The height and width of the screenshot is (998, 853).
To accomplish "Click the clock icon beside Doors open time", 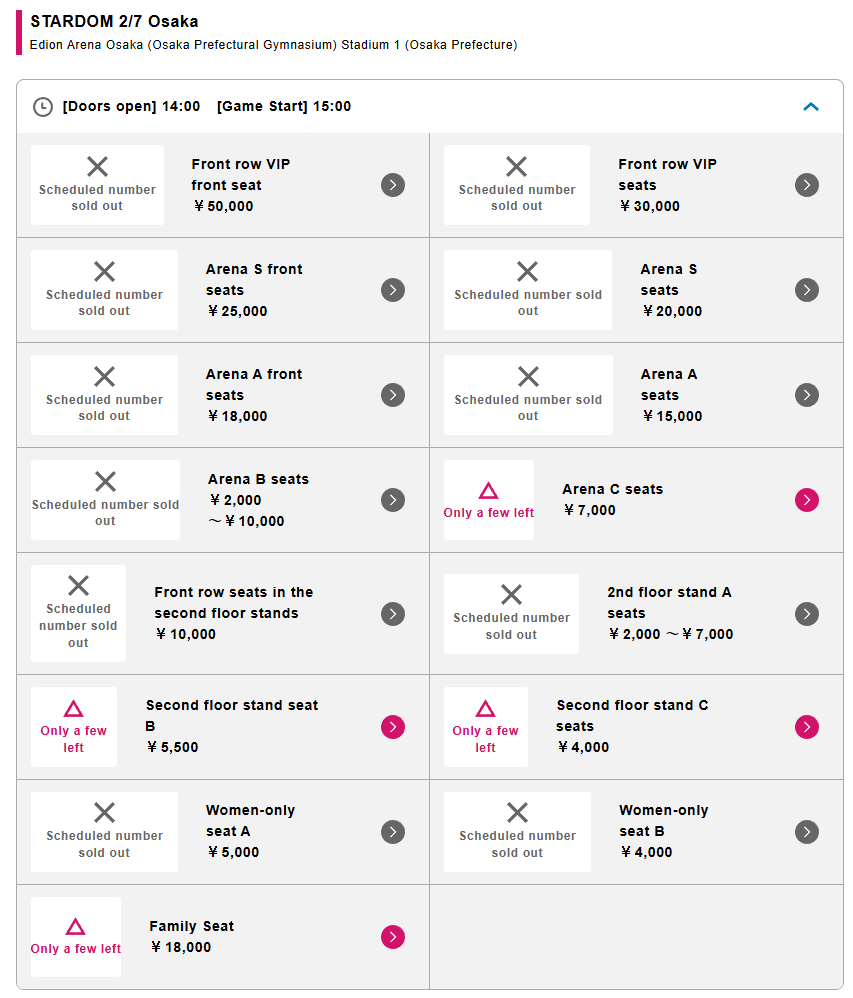I will point(43,107).
